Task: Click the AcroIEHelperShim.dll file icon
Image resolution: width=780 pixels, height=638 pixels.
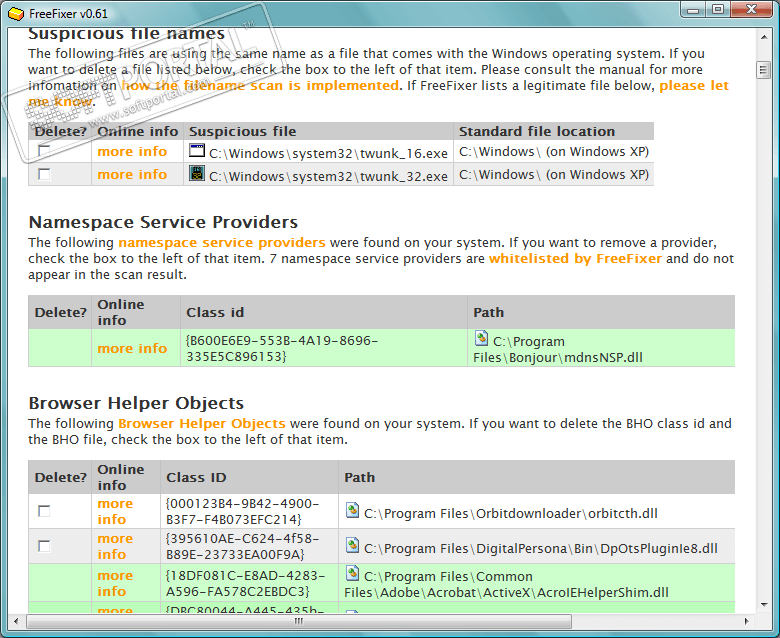Action: [x=352, y=573]
